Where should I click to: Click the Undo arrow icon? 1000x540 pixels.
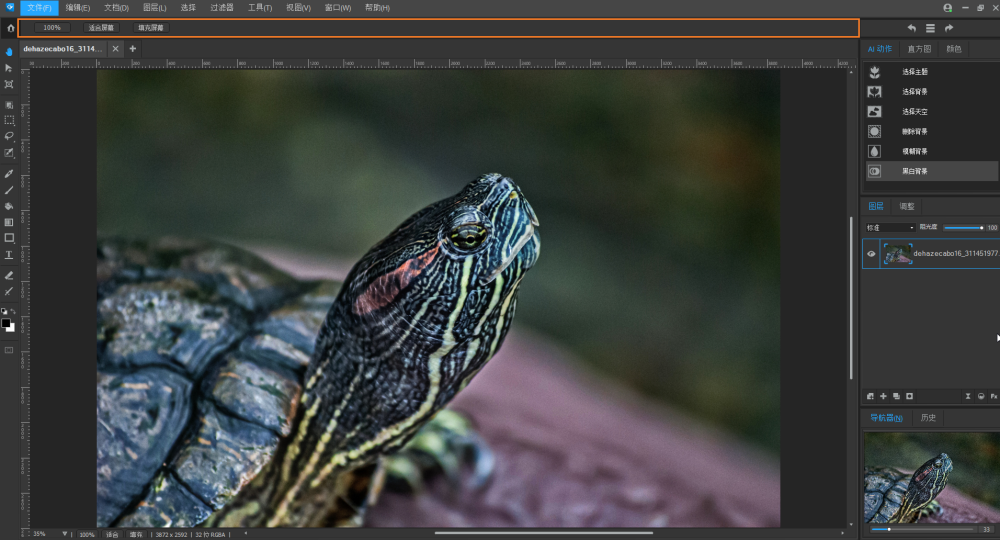911,28
